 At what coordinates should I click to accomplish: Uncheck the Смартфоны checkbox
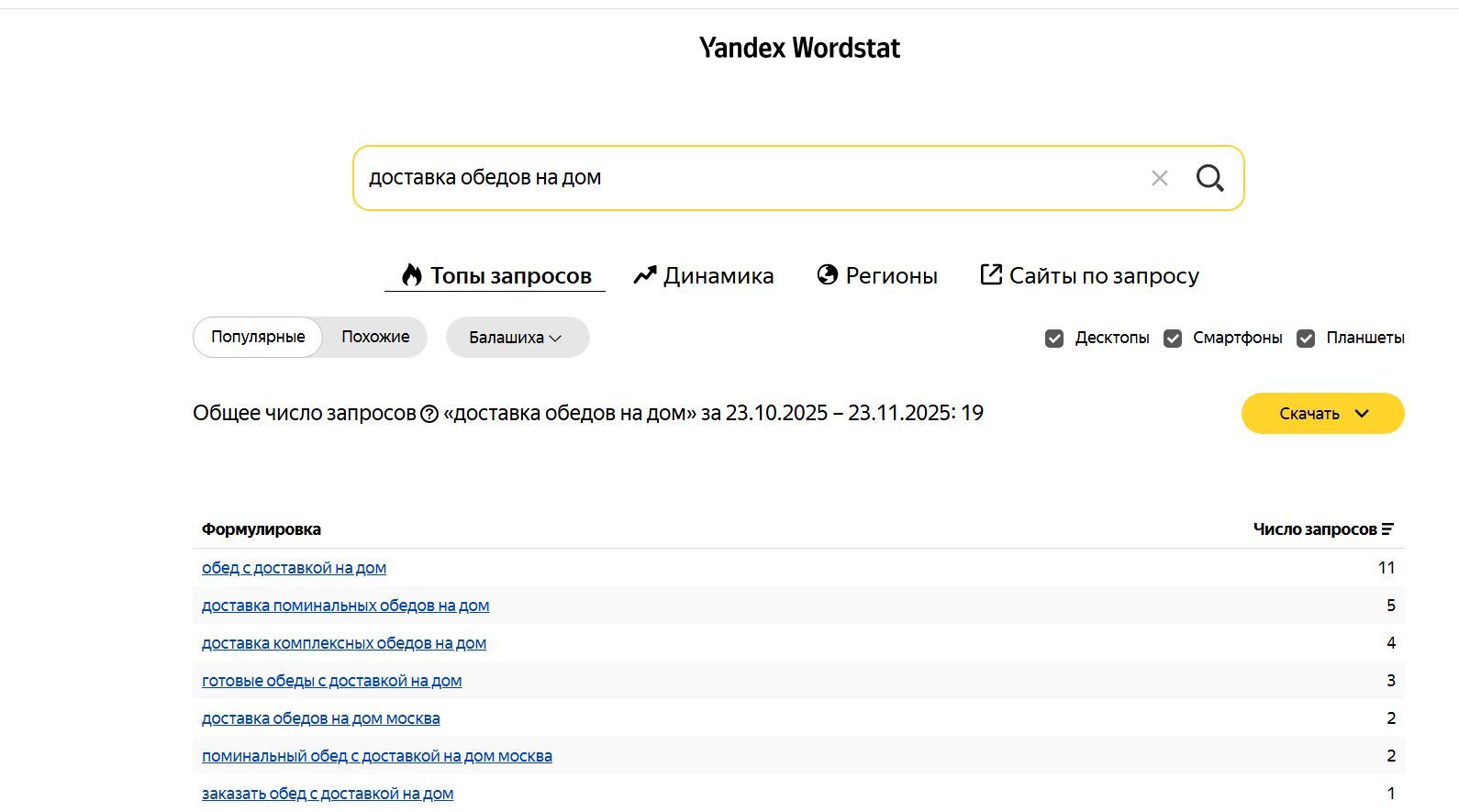coord(1173,339)
